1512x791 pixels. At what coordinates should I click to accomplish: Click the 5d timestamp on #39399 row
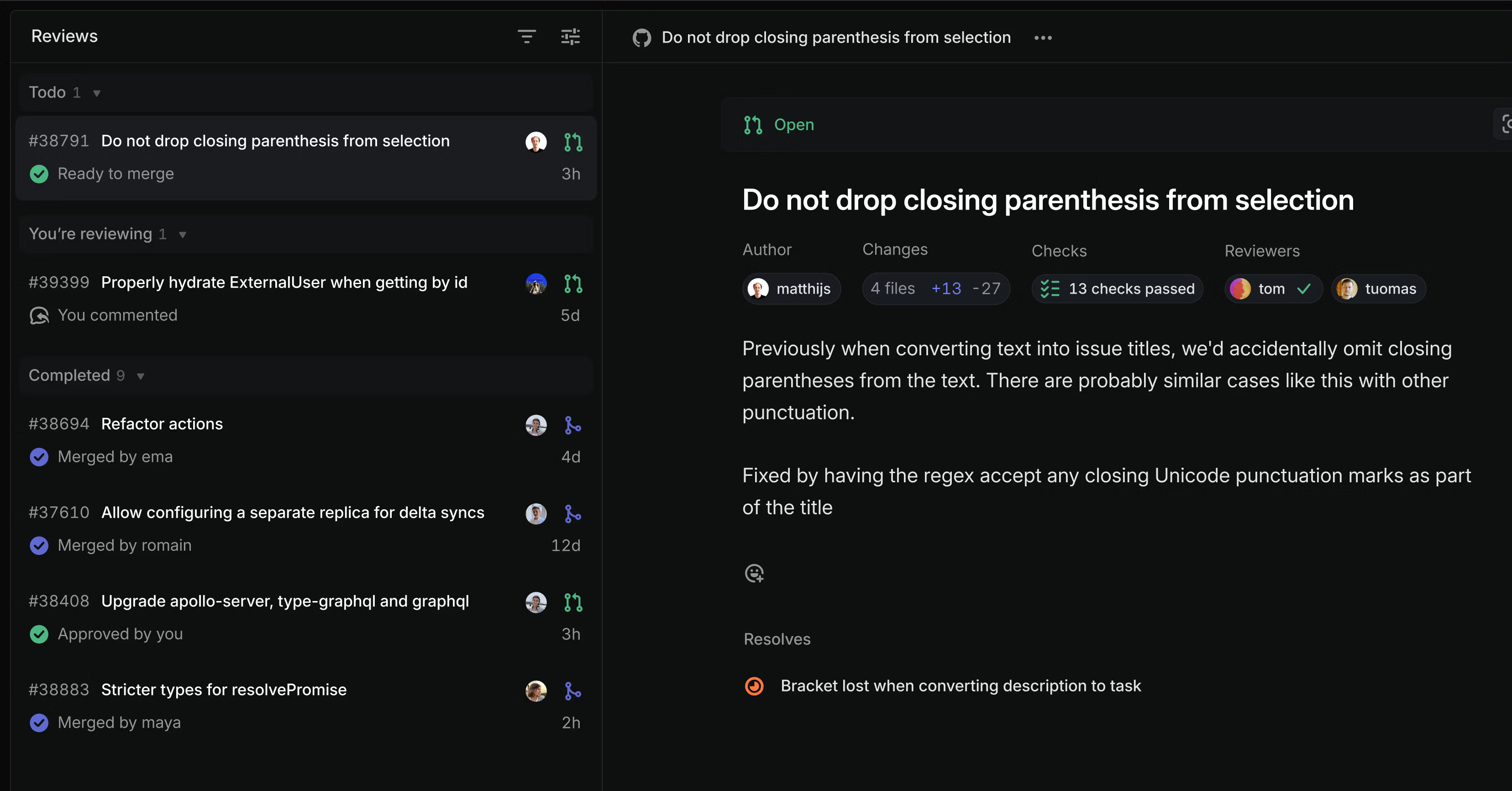pyautogui.click(x=570, y=315)
